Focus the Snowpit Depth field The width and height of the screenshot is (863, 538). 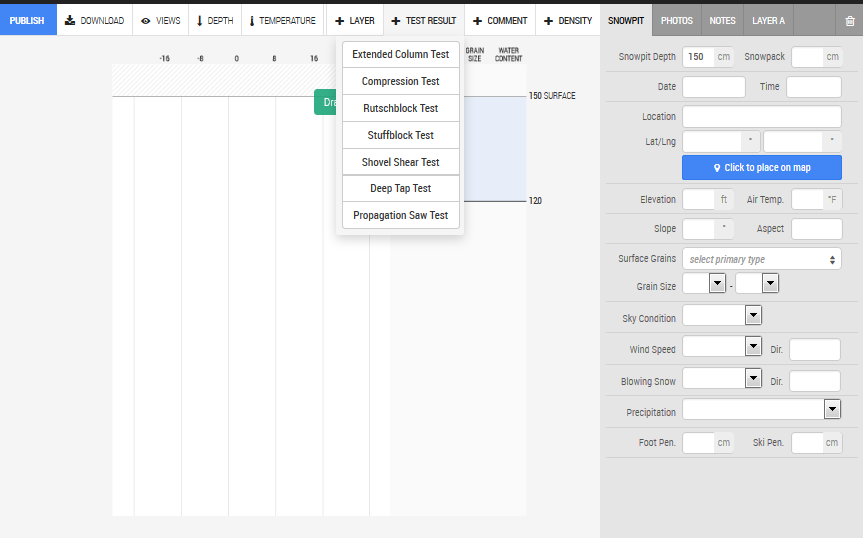point(698,57)
